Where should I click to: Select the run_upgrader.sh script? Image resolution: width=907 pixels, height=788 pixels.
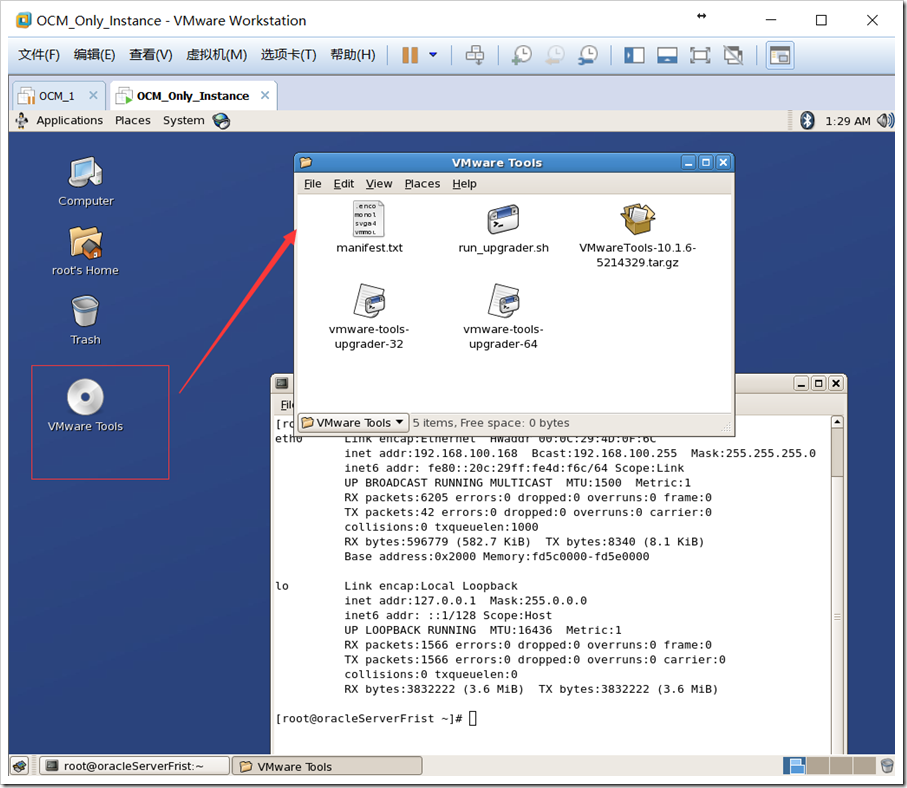click(x=503, y=228)
